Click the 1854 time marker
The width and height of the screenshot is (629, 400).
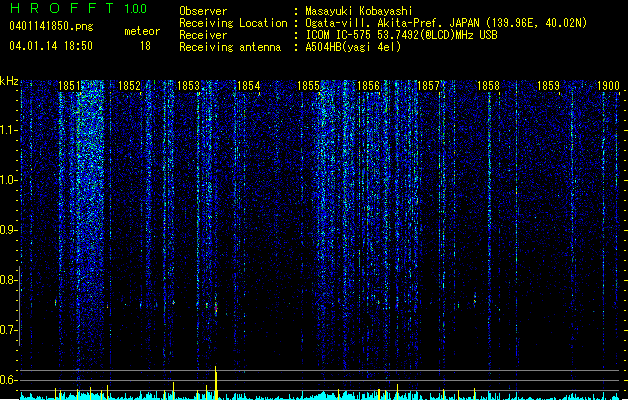pyautogui.click(x=248, y=86)
